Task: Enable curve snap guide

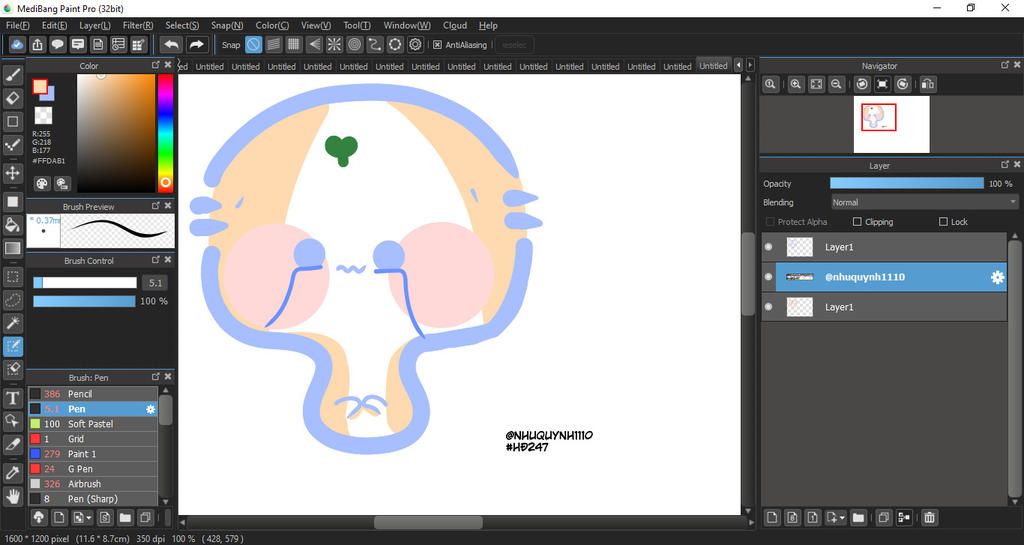Action: tap(375, 44)
